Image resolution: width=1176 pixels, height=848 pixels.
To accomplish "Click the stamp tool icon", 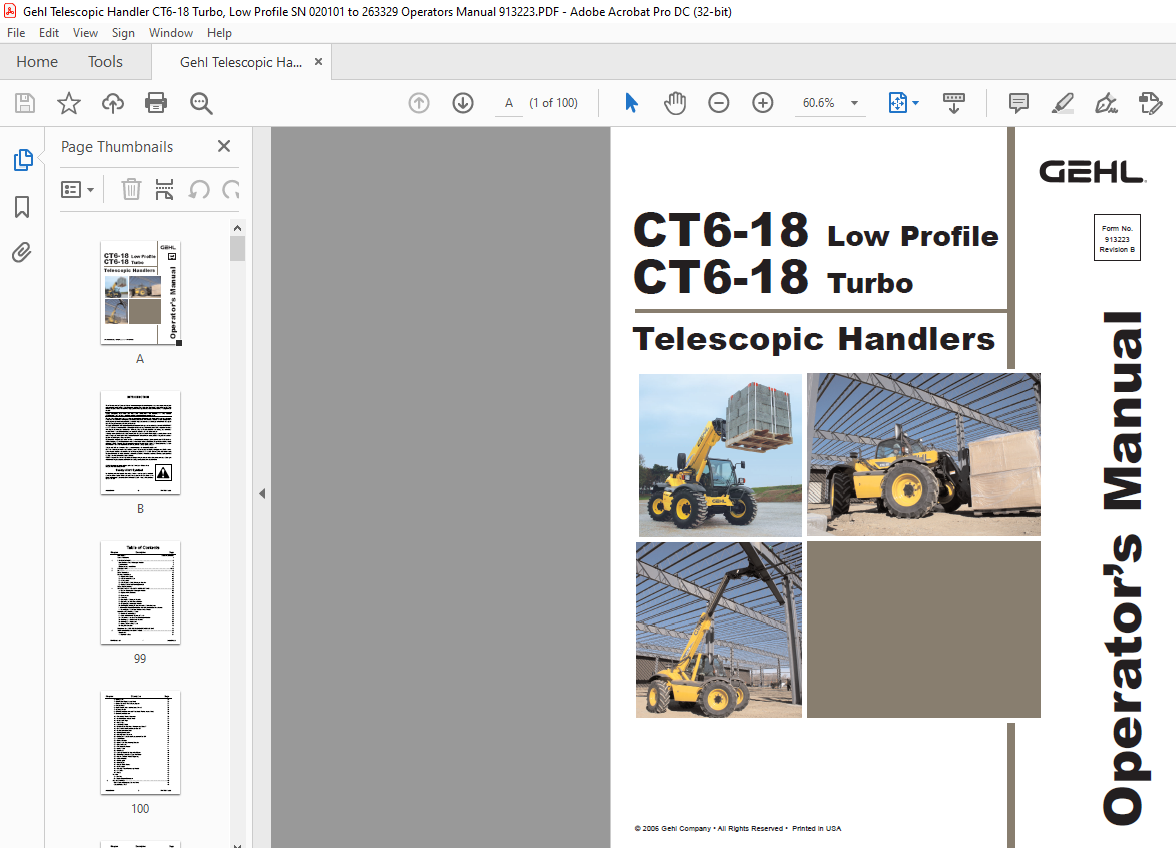I will click(x=1150, y=103).
